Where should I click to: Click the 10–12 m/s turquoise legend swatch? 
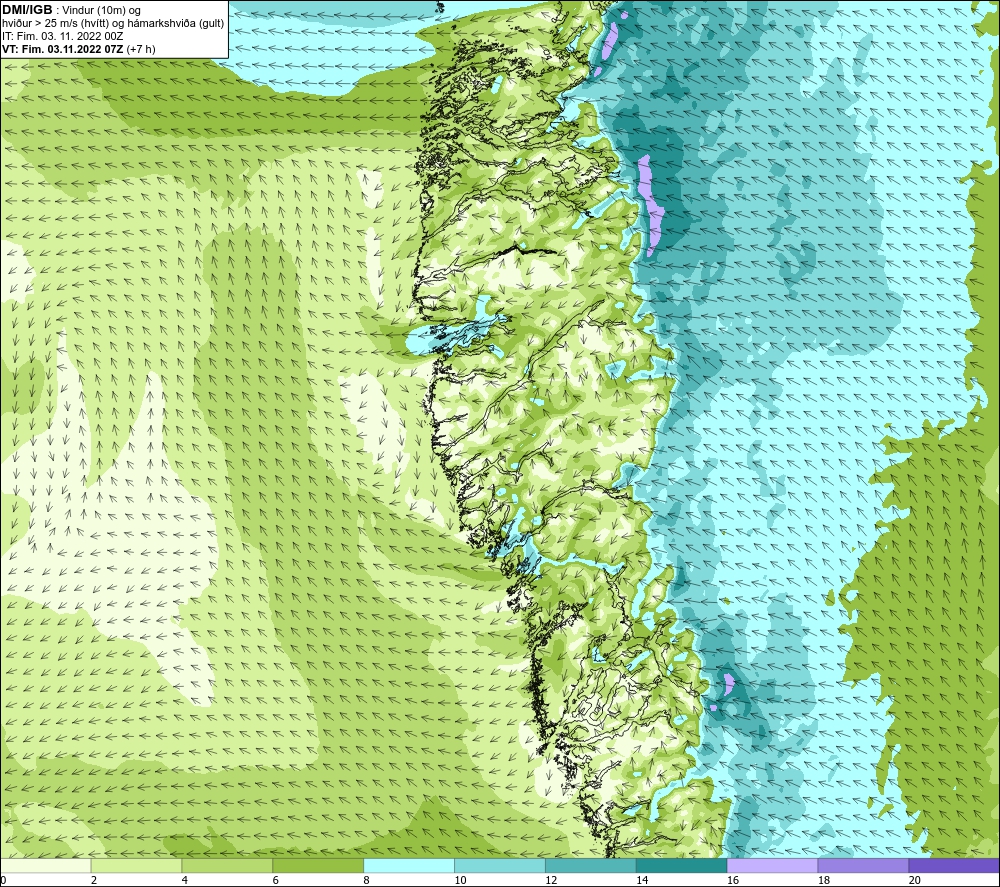tap(500, 865)
